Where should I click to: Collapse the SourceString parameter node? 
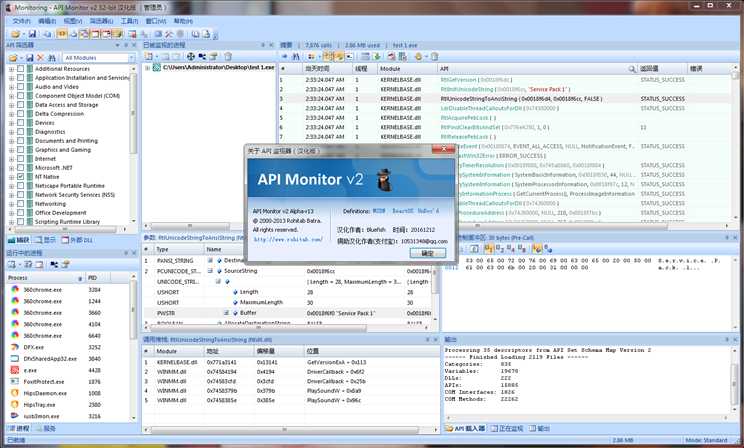210,271
